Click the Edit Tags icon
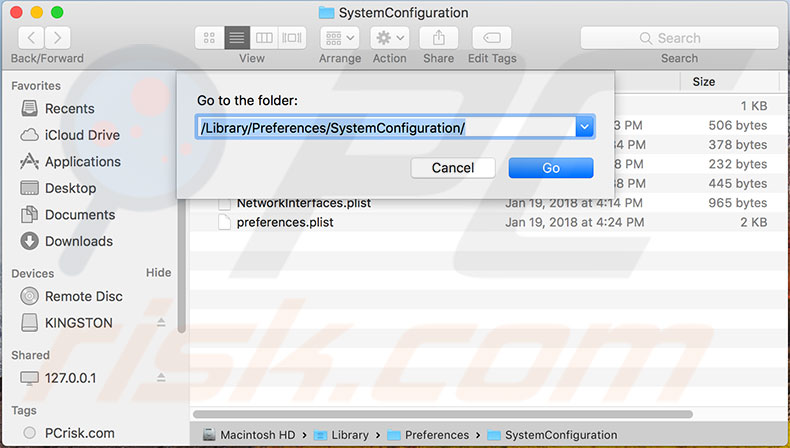 point(492,38)
